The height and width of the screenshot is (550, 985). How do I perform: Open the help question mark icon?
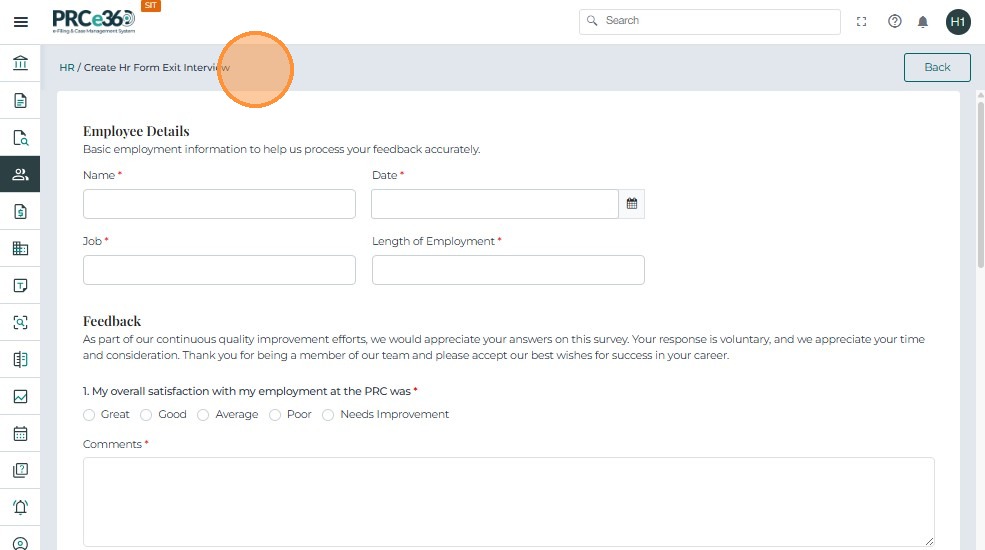[x=895, y=21]
